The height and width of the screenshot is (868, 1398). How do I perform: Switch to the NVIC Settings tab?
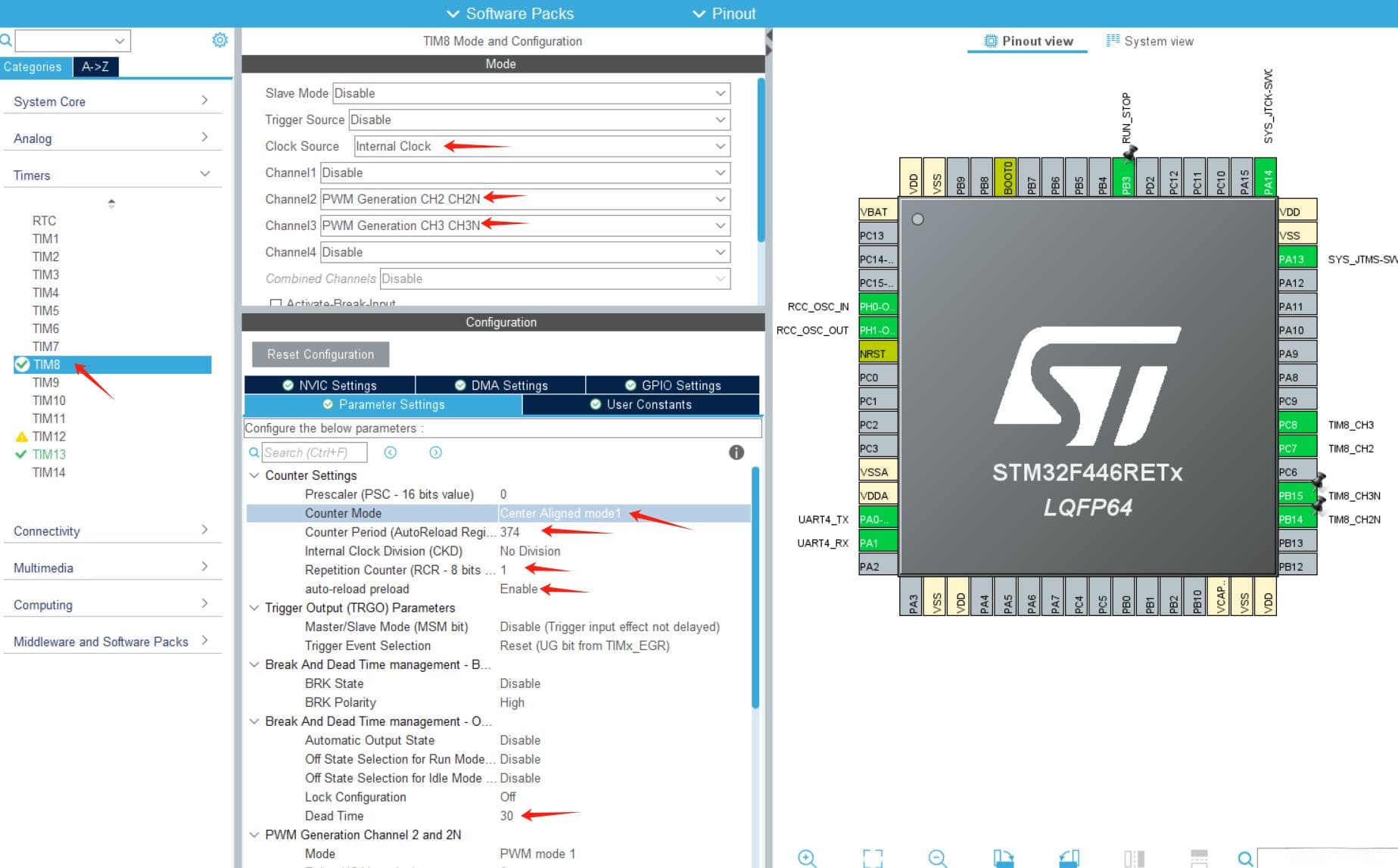[x=329, y=385]
